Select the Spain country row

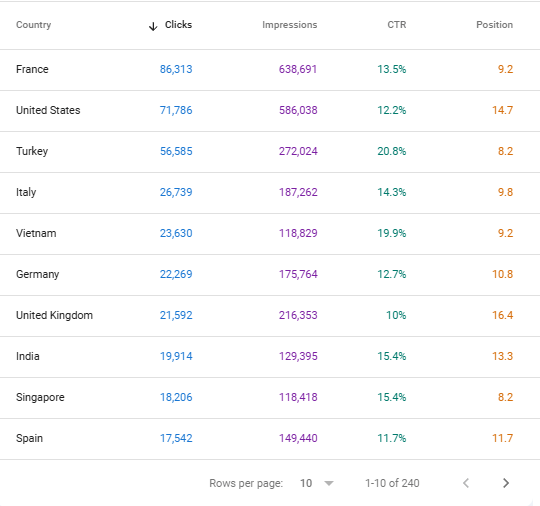point(270,439)
